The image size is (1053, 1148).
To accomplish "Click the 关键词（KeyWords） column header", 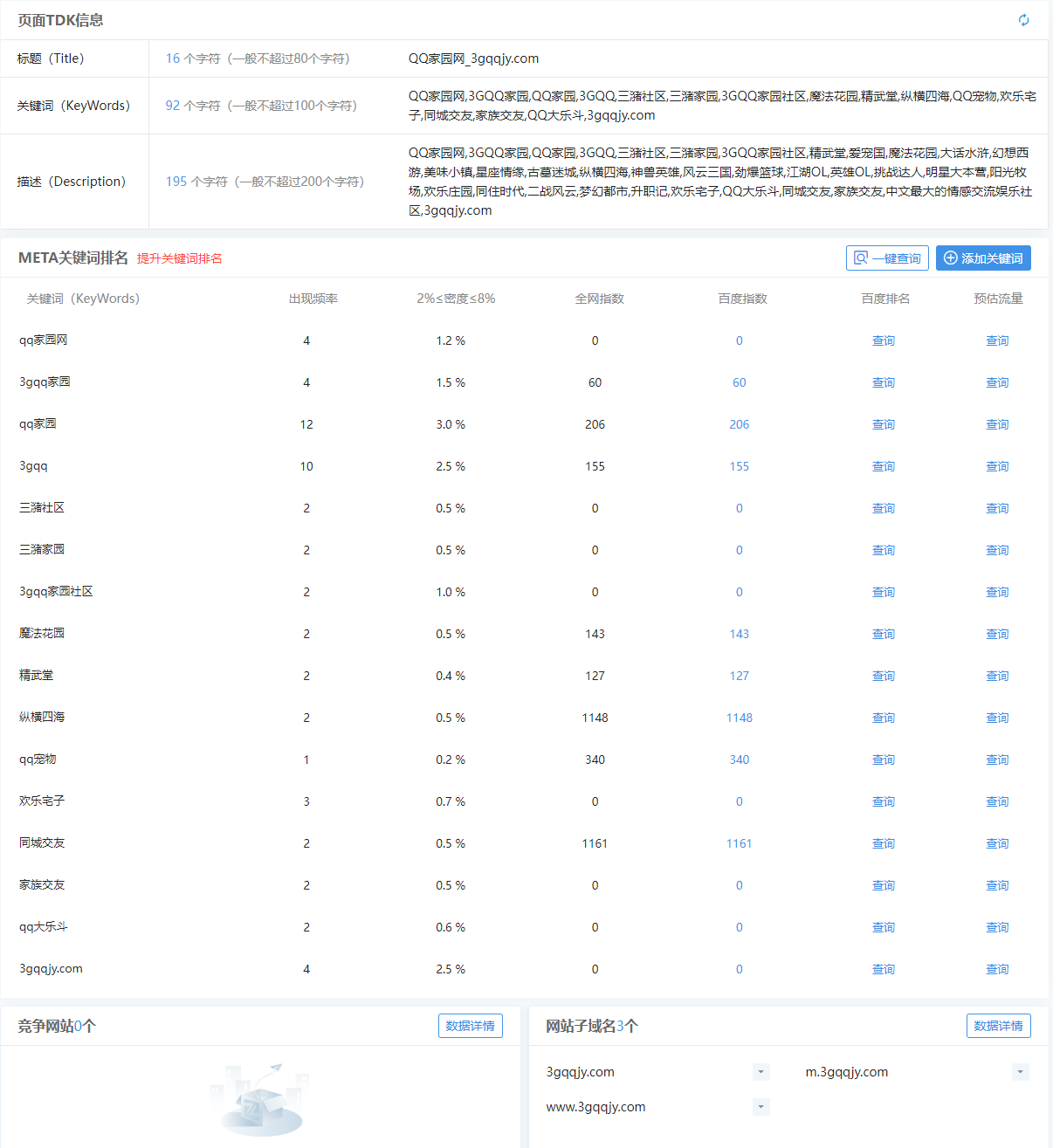I will pos(83,299).
